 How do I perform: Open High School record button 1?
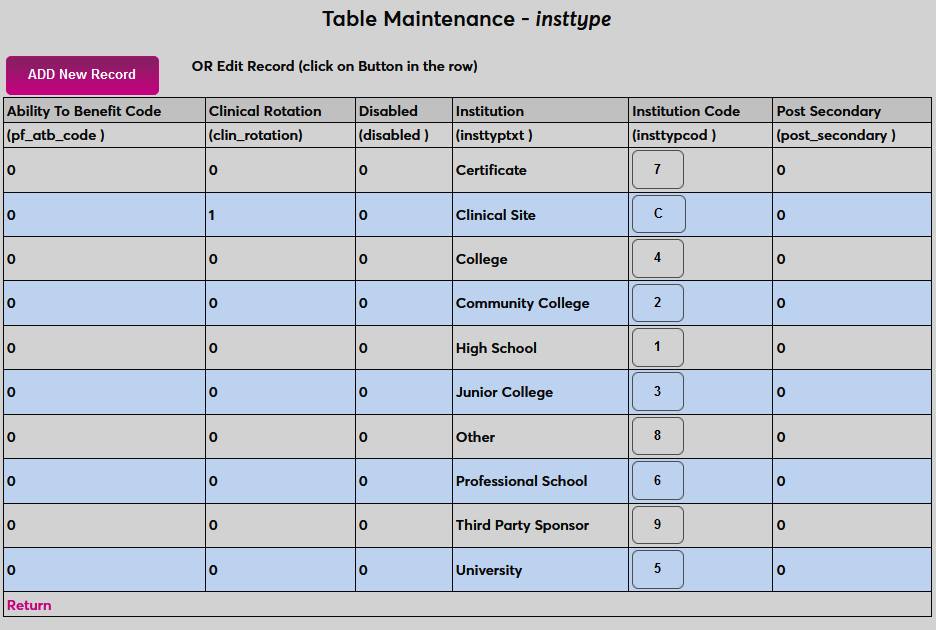pyautogui.click(x=657, y=347)
